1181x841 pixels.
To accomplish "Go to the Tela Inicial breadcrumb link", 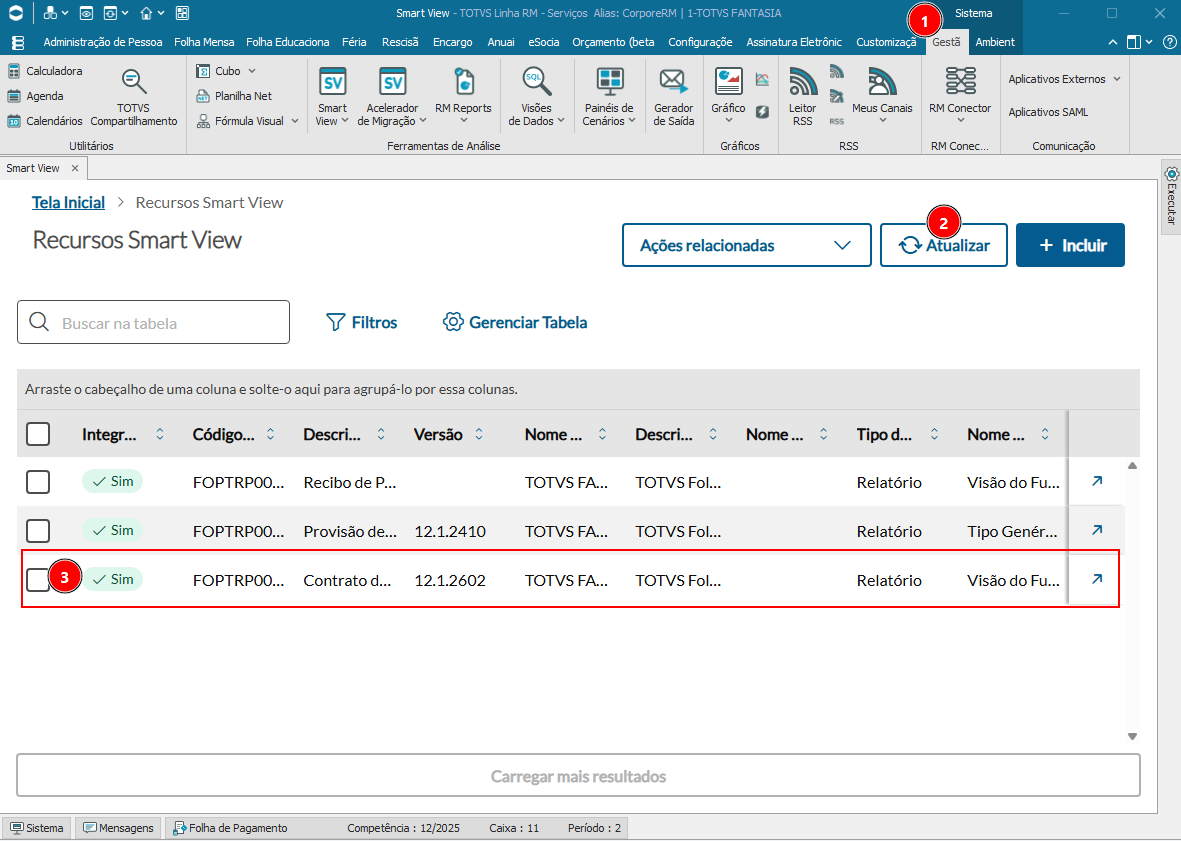I will (x=69, y=203).
